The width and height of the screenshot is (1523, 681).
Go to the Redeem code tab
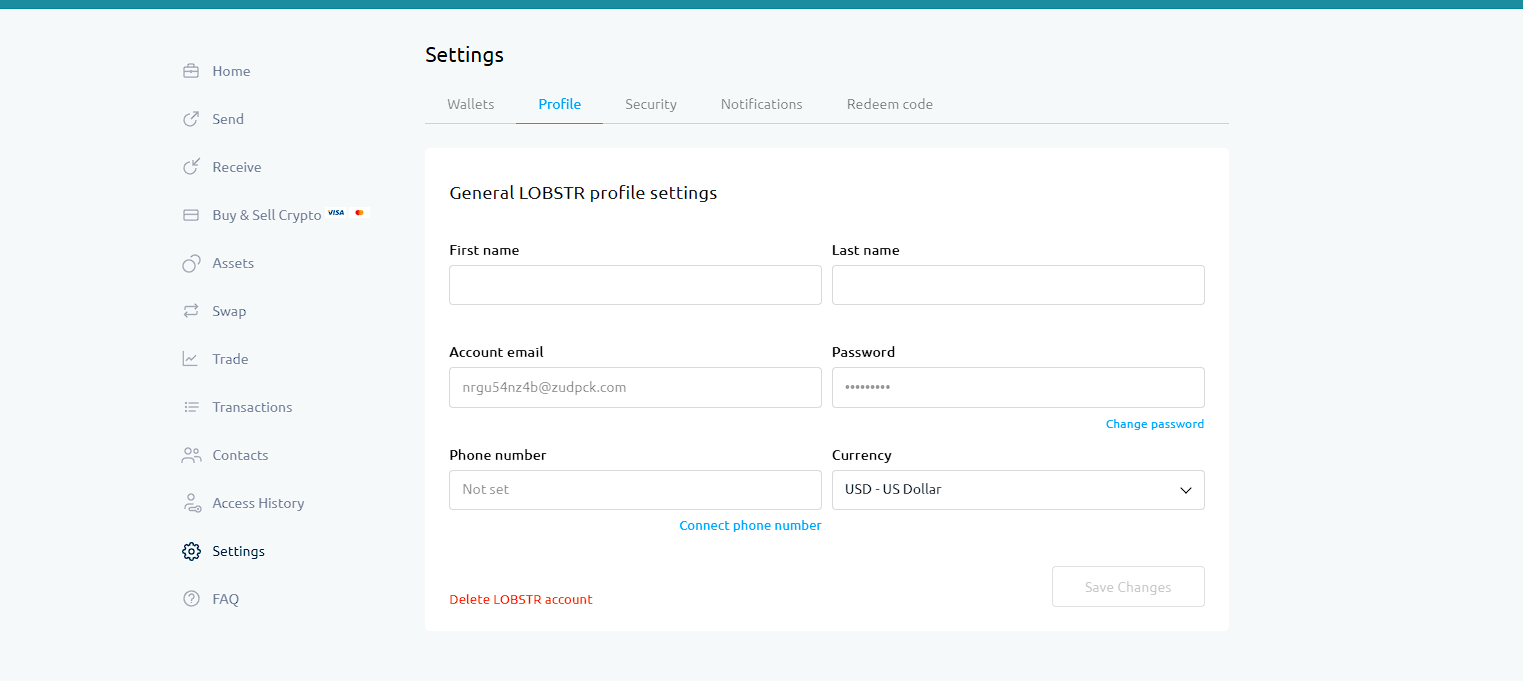click(889, 103)
